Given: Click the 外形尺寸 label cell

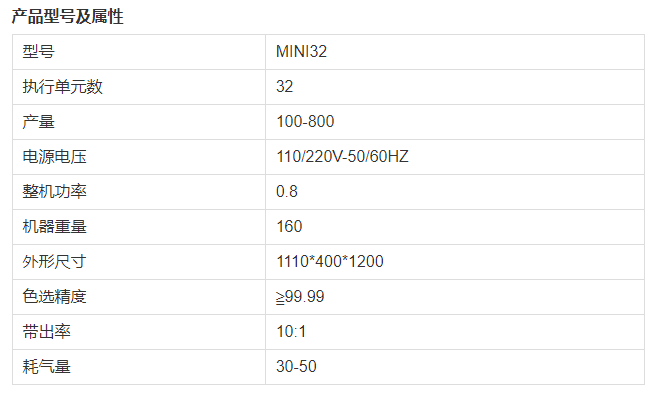Looking at the screenshot, I should [139, 262].
